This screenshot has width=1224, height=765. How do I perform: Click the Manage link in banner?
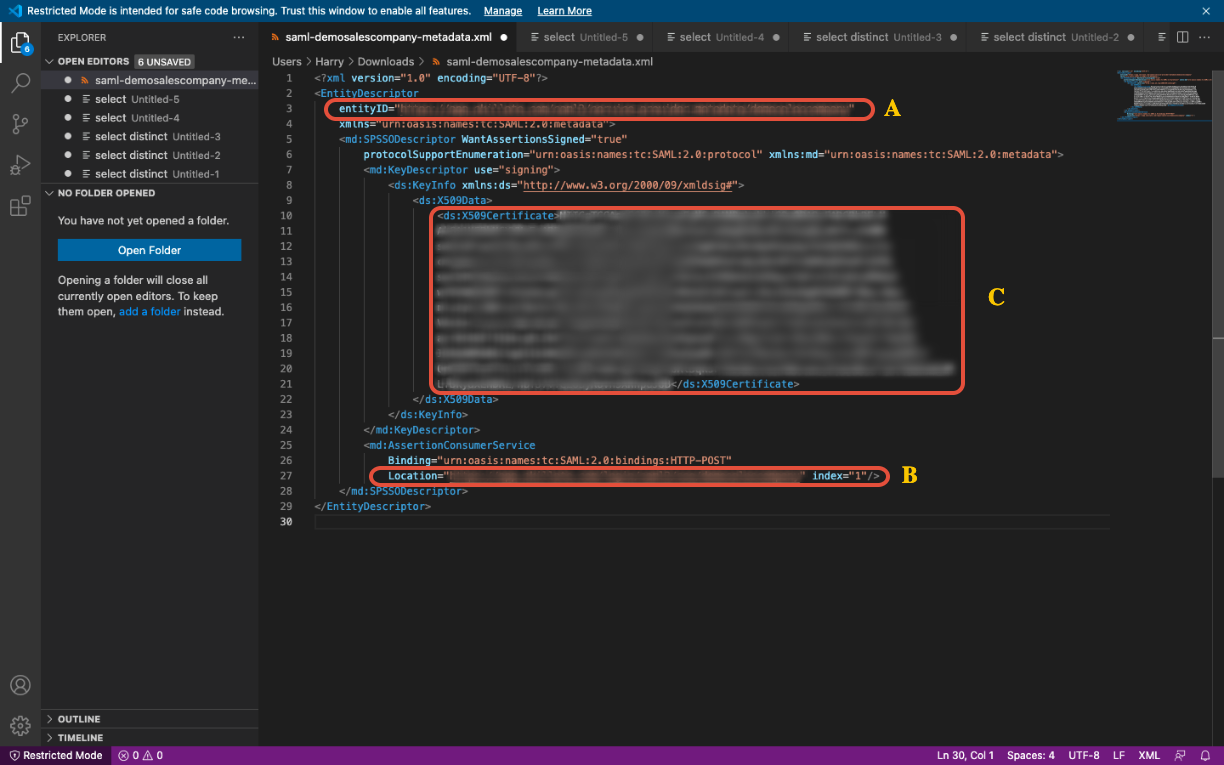(503, 11)
